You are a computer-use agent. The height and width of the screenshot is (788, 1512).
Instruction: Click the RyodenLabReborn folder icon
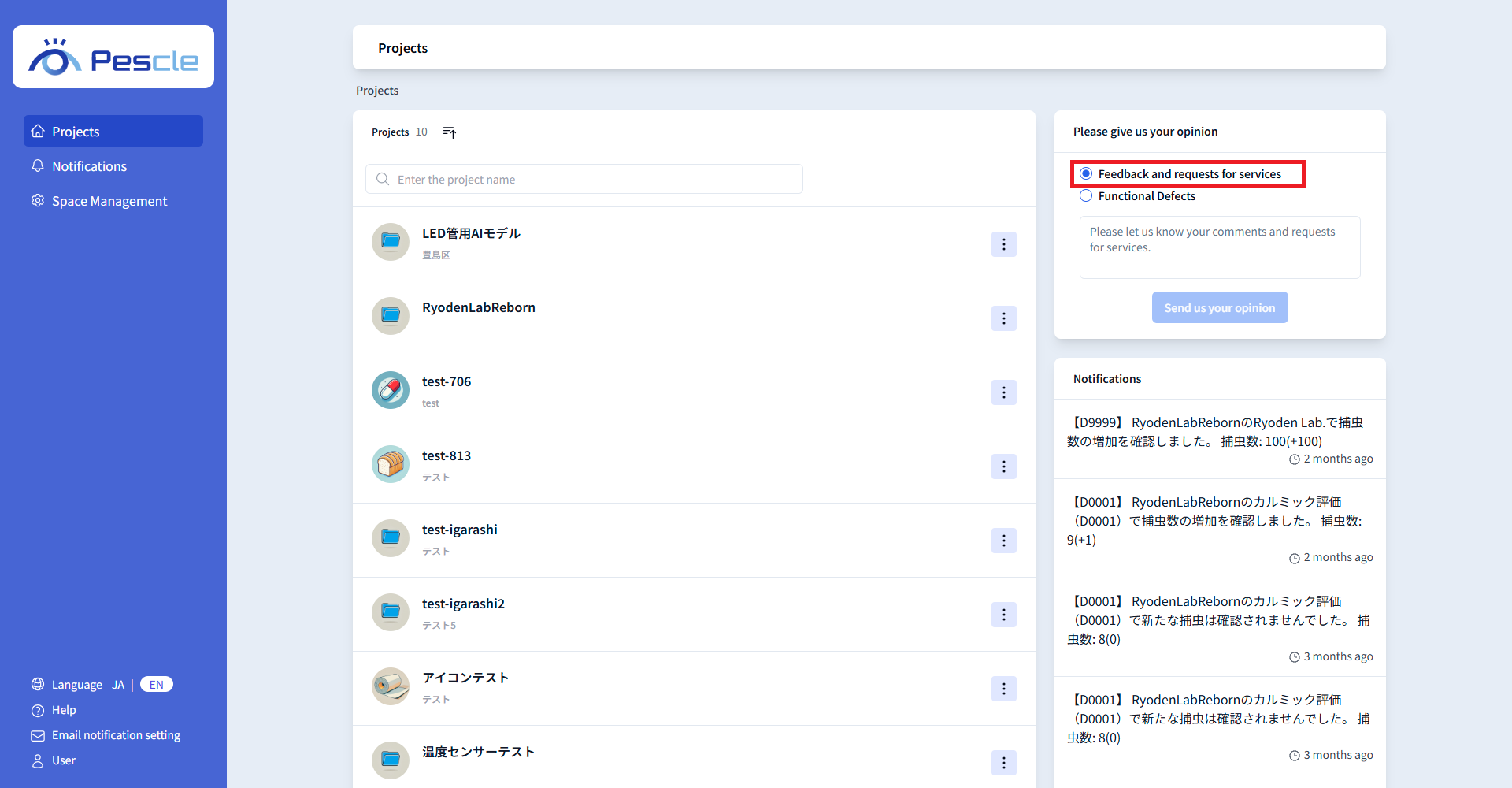(x=391, y=316)
